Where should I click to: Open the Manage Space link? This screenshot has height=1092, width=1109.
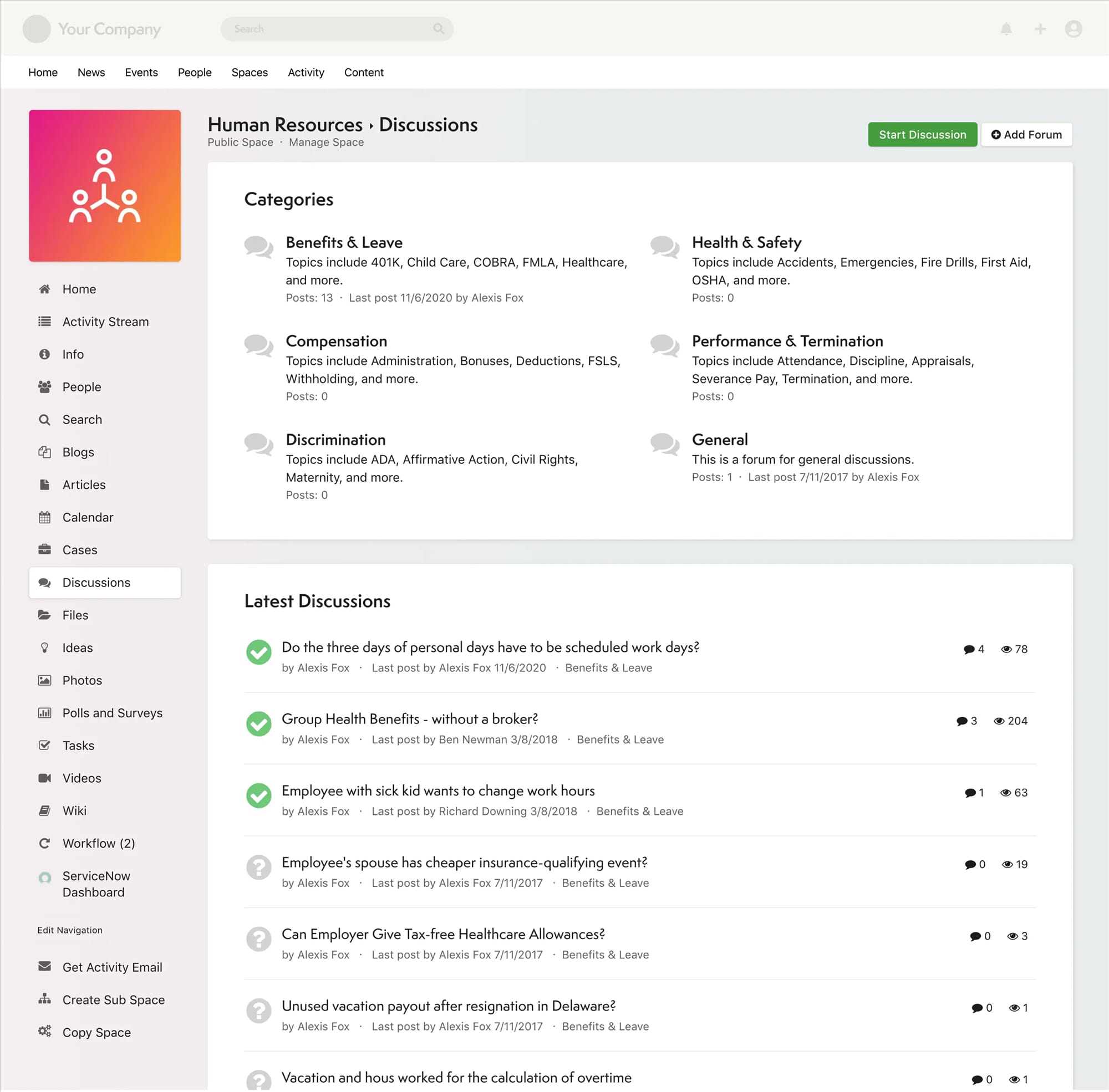[x=326, y=142]
